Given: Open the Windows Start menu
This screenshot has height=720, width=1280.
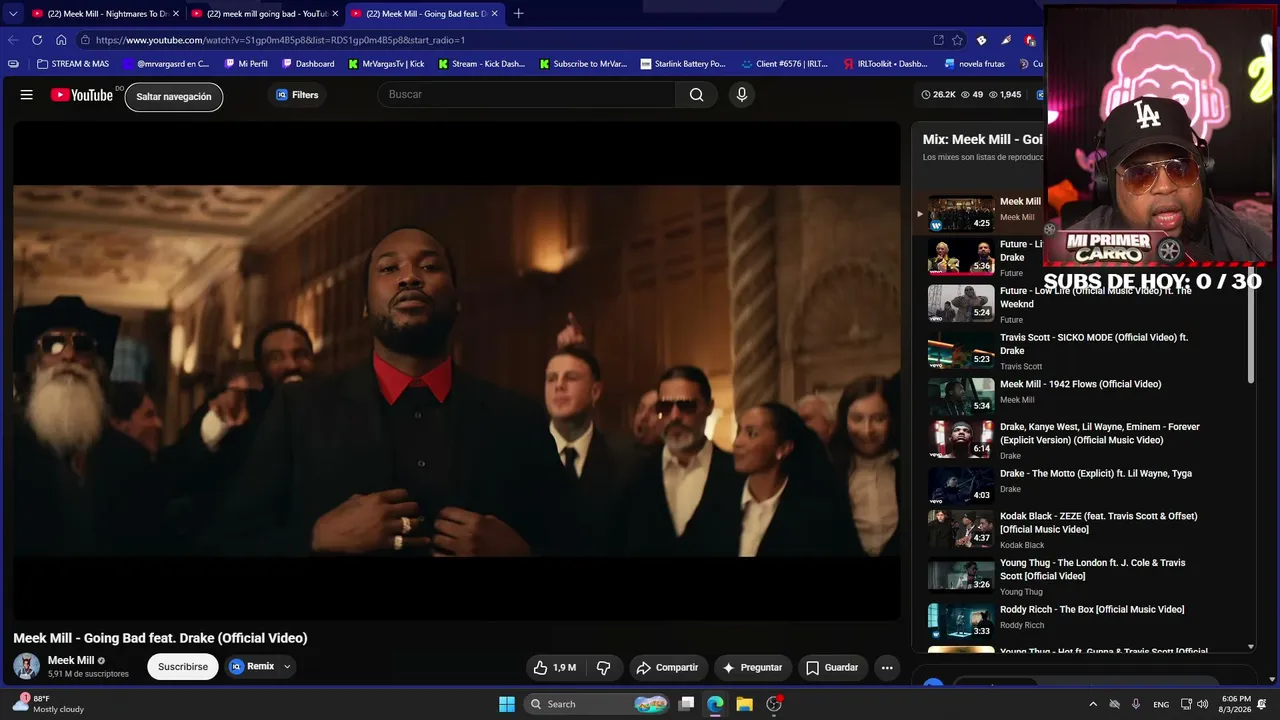Looking at the screenshot, I should 507,704.
